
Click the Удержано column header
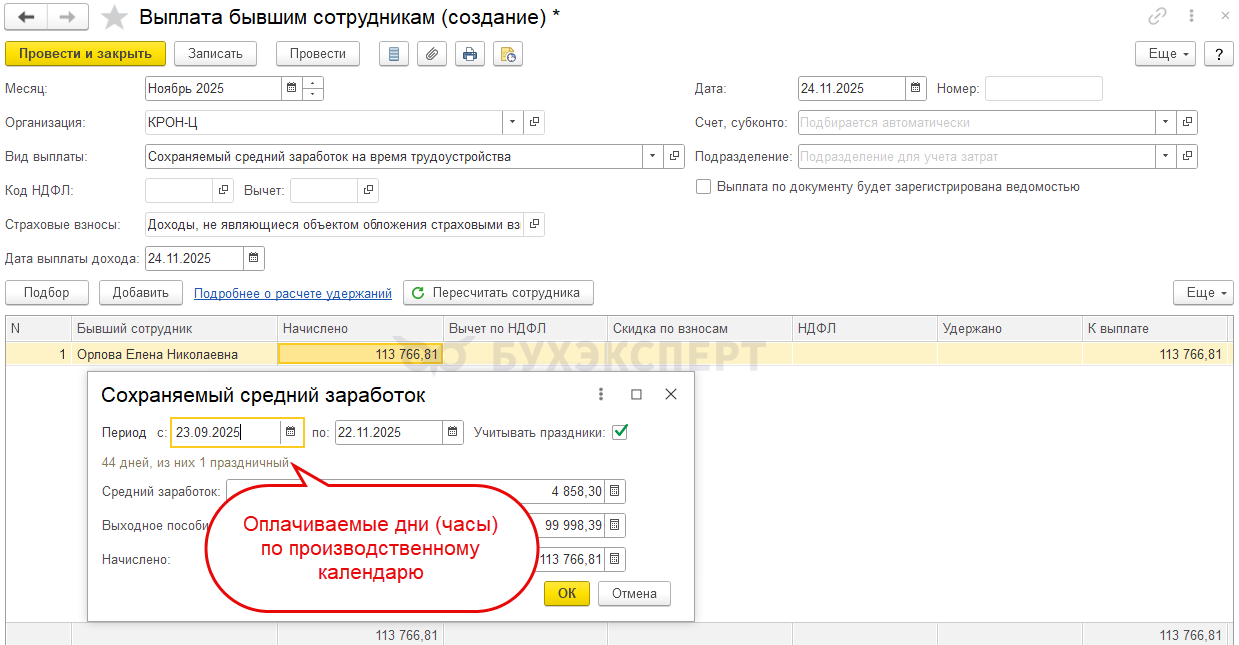point(1009,328)
